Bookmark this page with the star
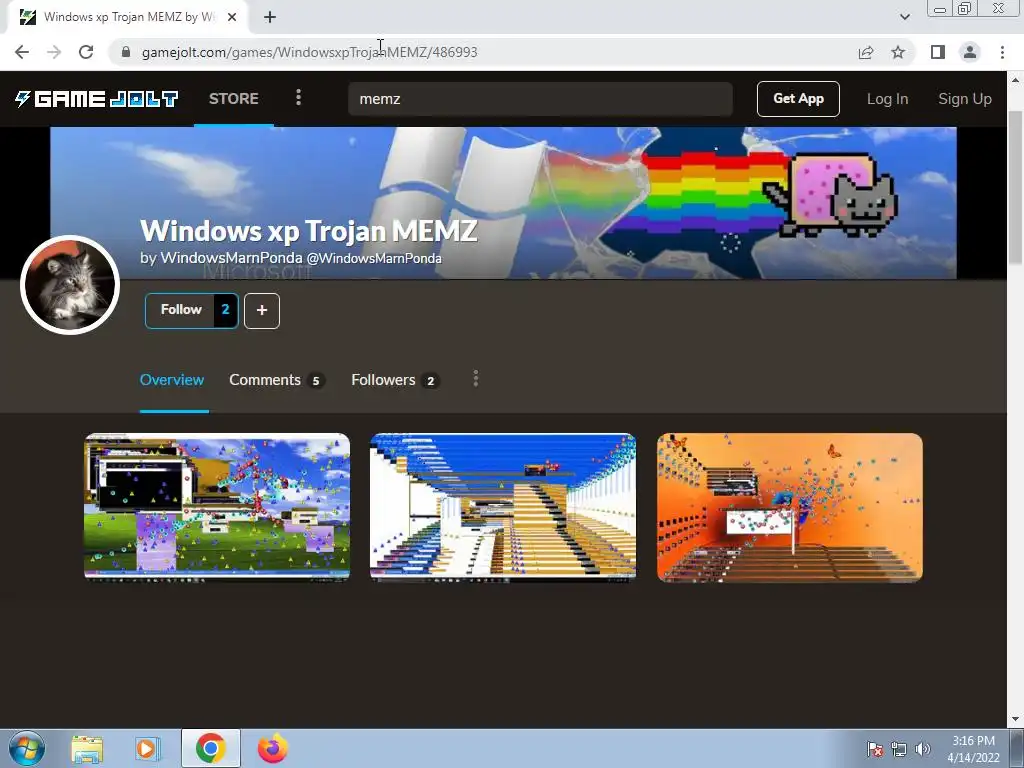Viewport: 1024px width, 768px height. coord(898,52)
